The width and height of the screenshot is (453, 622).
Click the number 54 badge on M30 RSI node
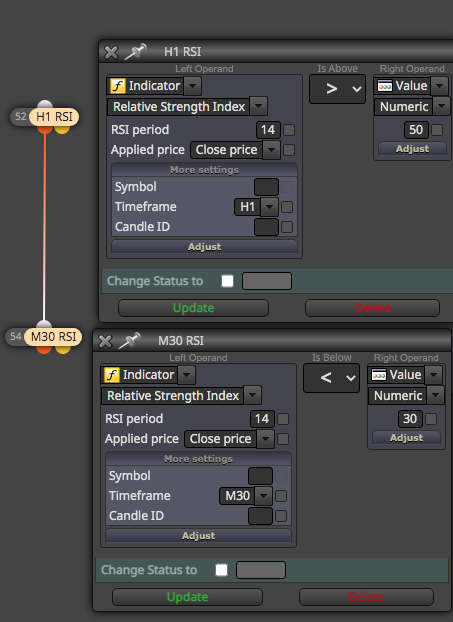click(15, 336)
